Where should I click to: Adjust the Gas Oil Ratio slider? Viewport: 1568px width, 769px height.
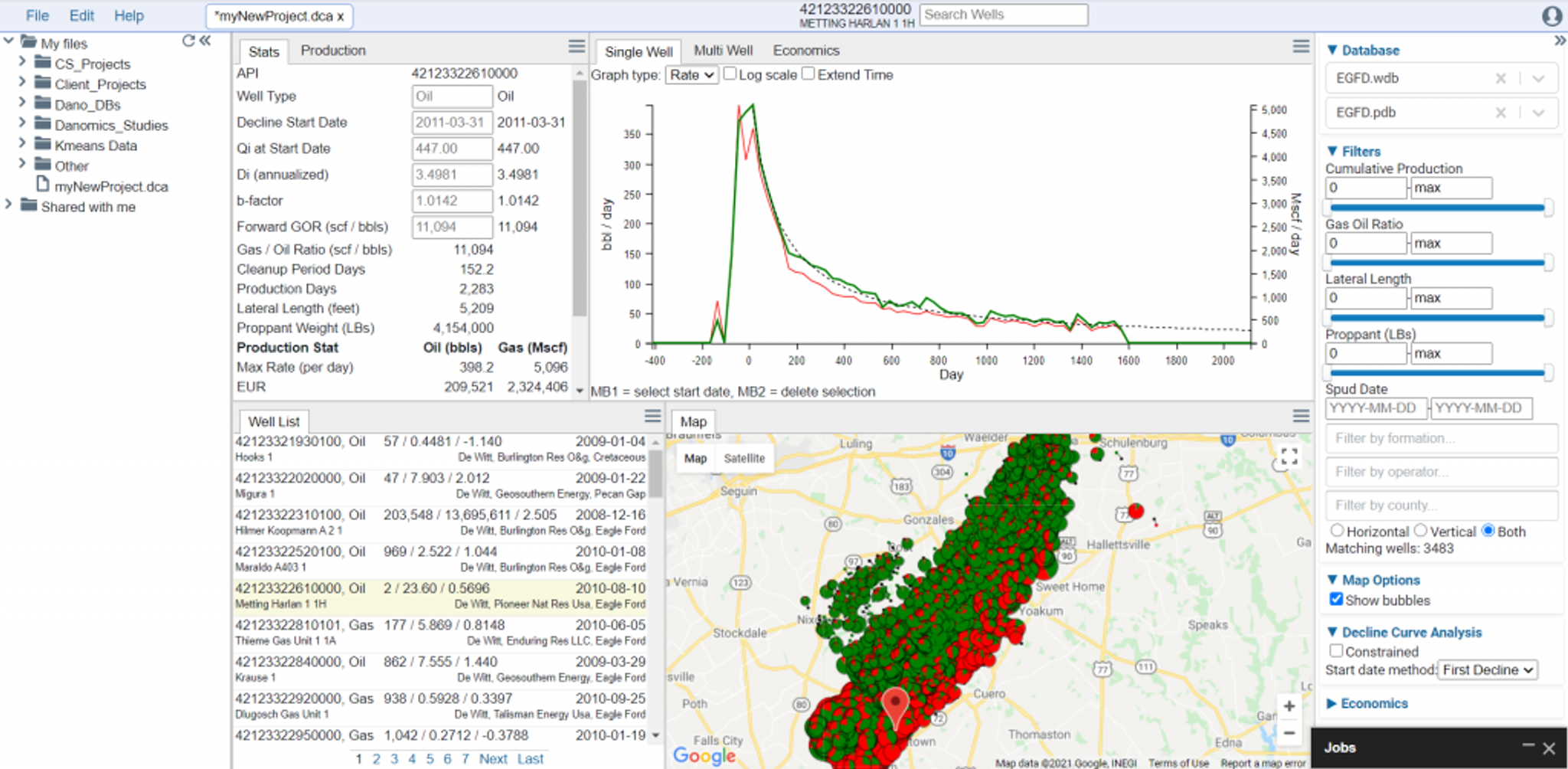click(x=1437, y=263)
